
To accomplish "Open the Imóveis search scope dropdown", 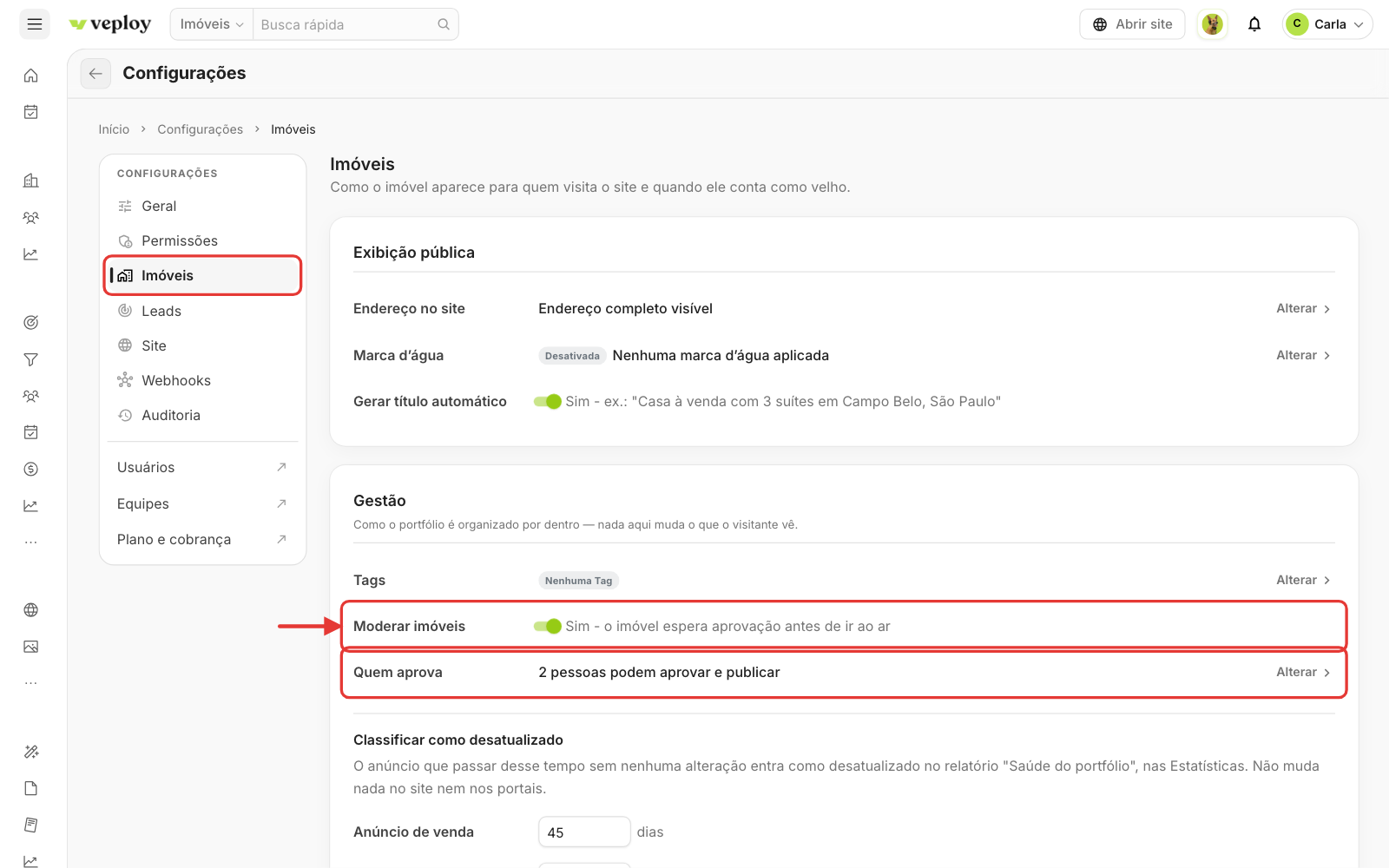I will pos(212,24).
